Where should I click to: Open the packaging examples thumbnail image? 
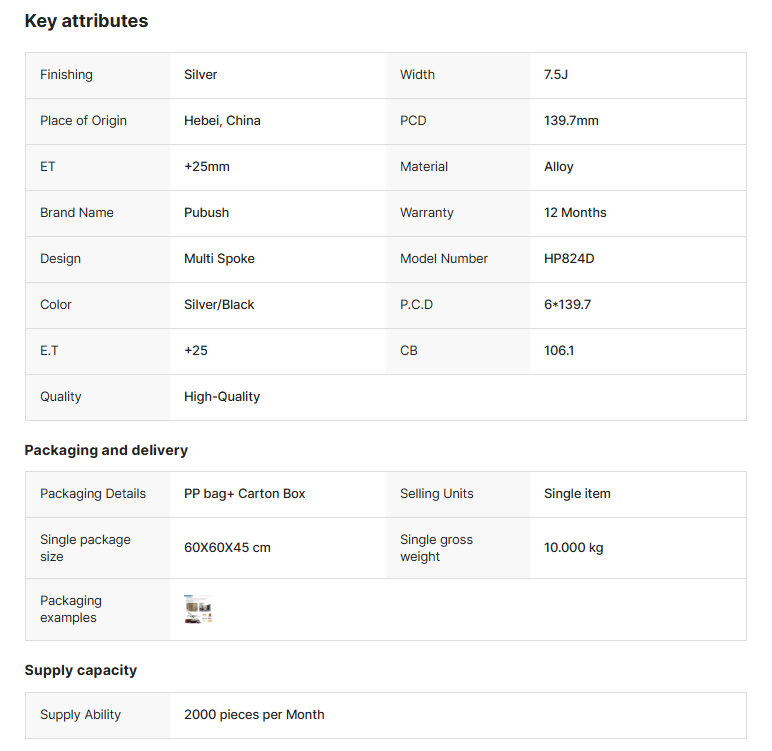click(x=198, y=609)
